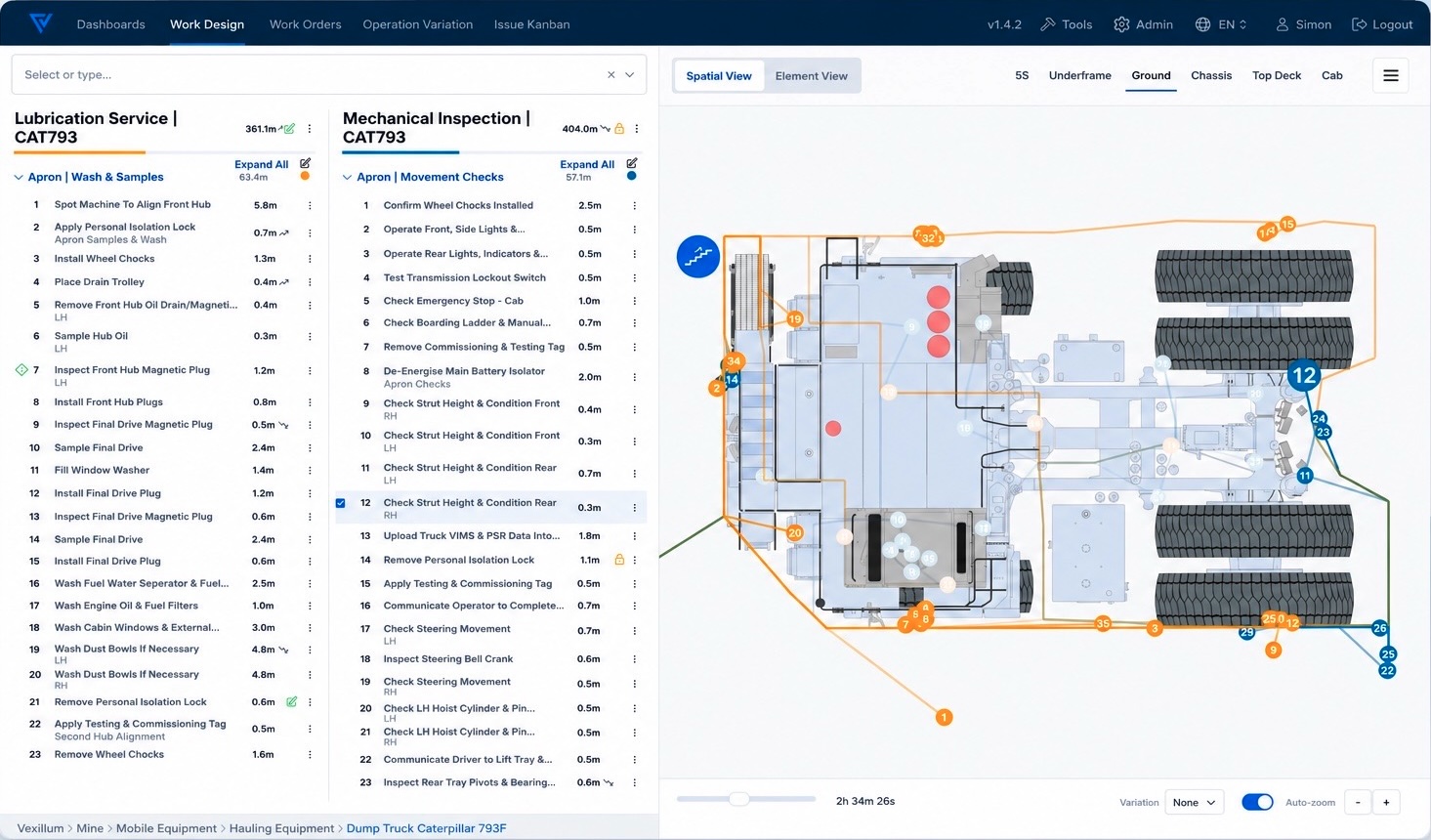This screenshot has width=1431, height=840.
Task: Open the Work Orders tab
Action: click(306, 24)
